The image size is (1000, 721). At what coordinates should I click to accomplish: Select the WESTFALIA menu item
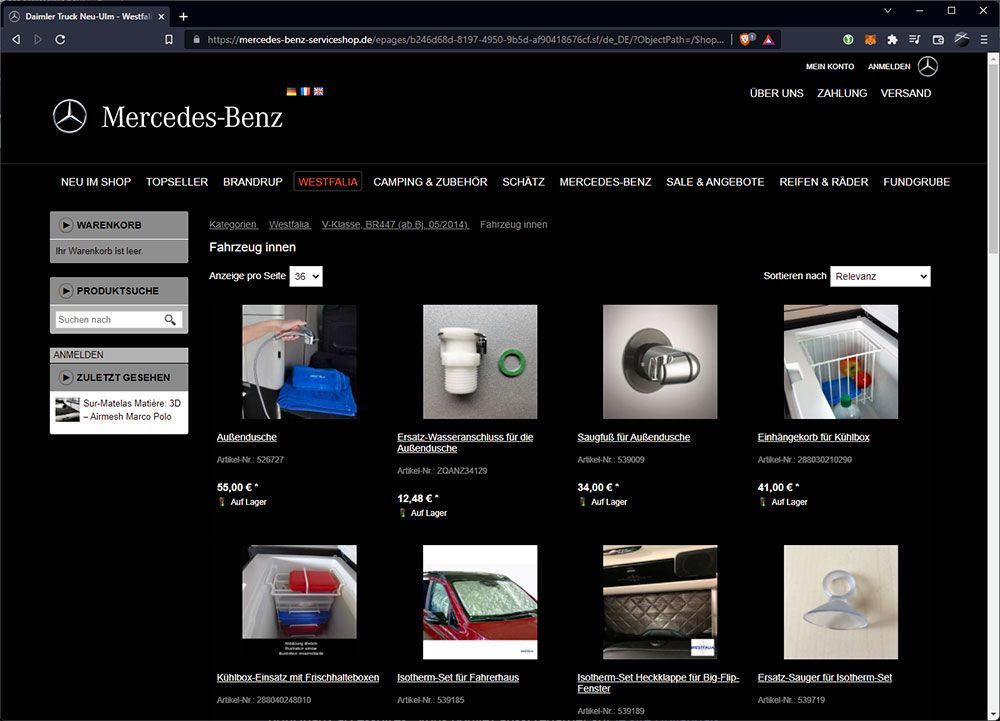click(x=328, y=182)
